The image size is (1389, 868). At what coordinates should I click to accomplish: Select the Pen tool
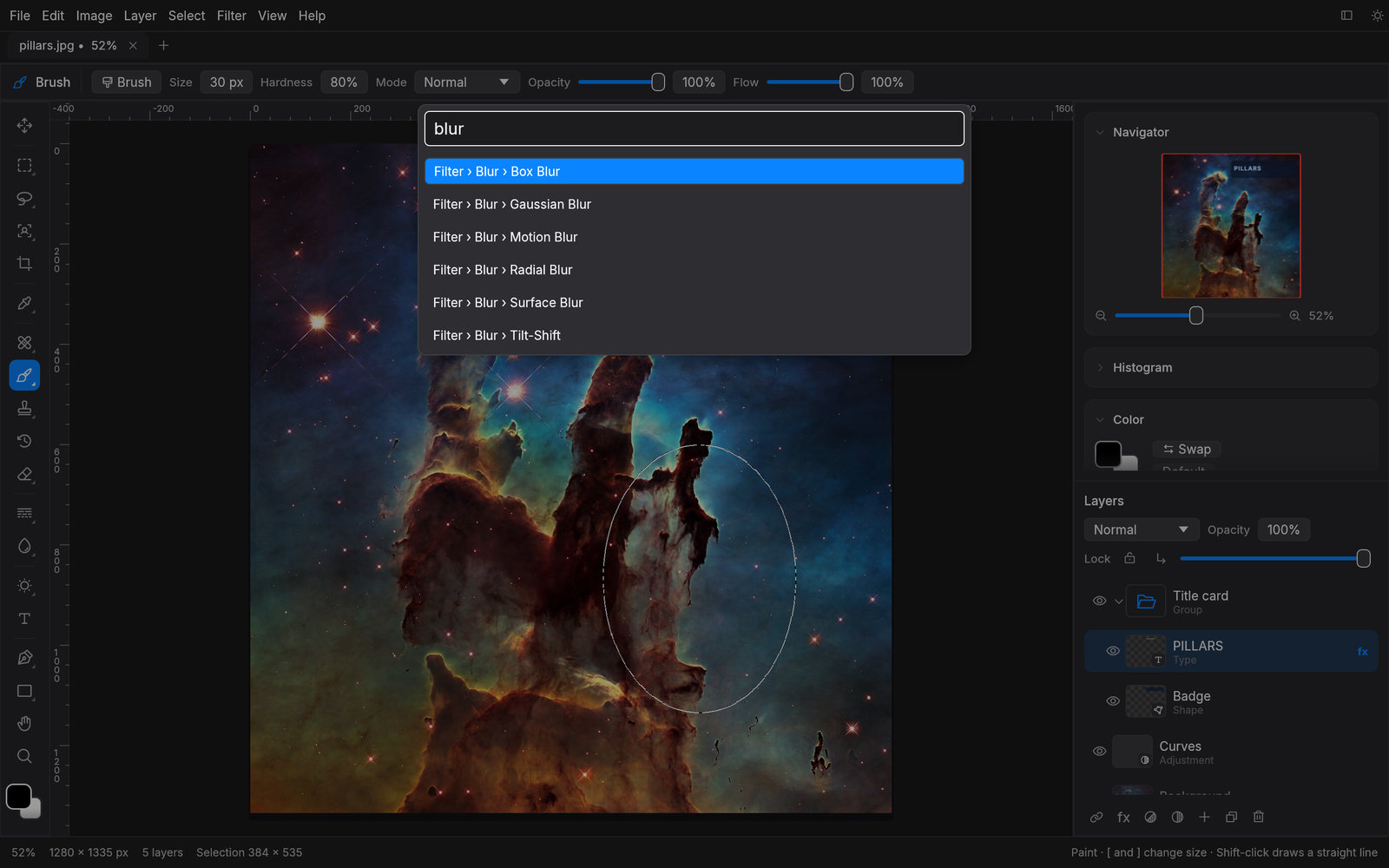point(24,658)
